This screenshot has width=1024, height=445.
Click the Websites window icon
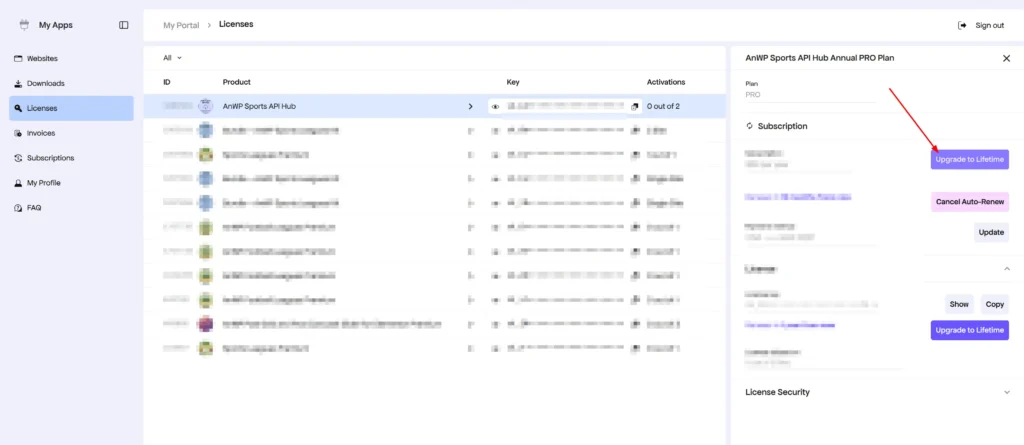tap(18, 59)
